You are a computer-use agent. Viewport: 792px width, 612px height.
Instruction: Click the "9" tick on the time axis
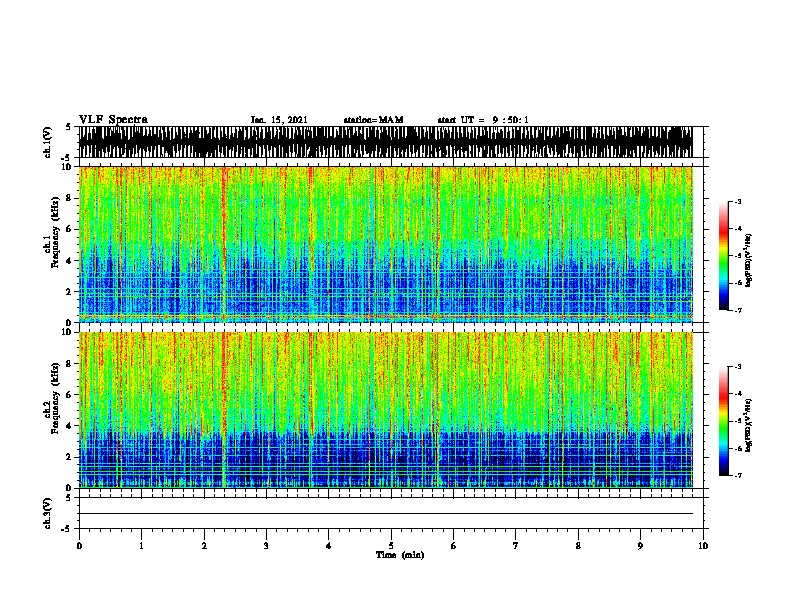point(640,546)
